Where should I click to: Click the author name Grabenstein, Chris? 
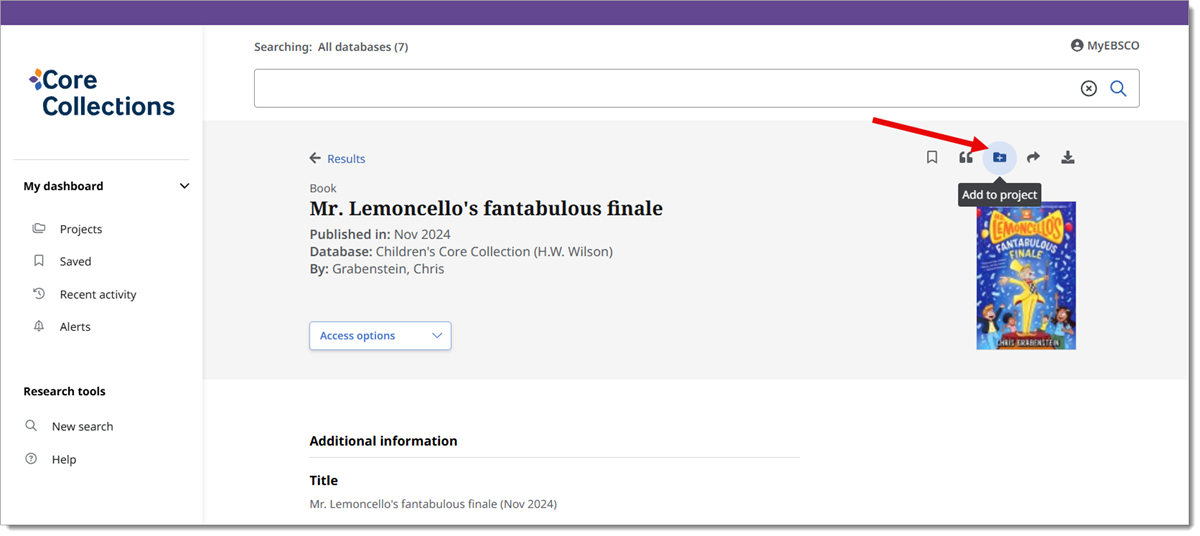388,269
